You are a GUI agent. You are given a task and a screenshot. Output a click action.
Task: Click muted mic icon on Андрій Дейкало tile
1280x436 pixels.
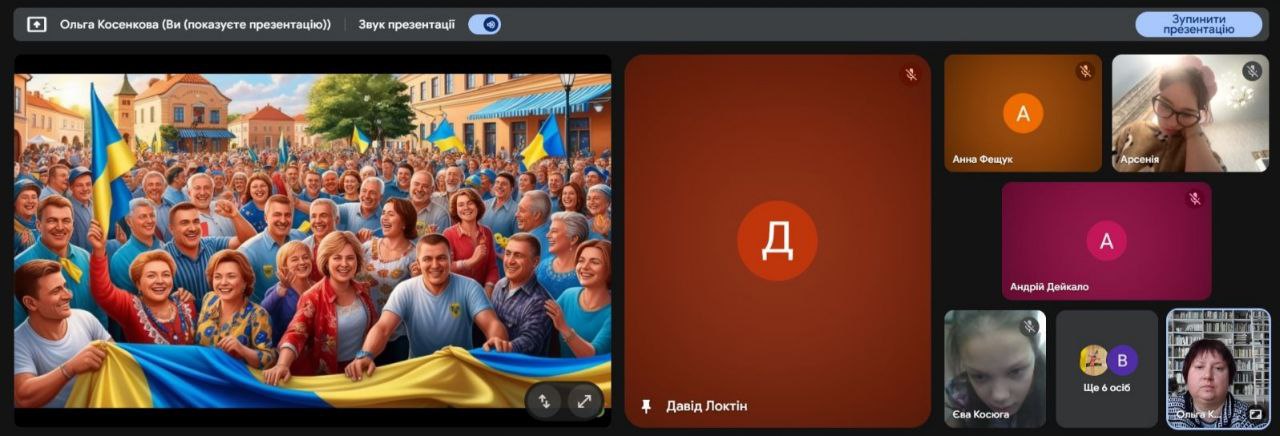(1194, 199)
